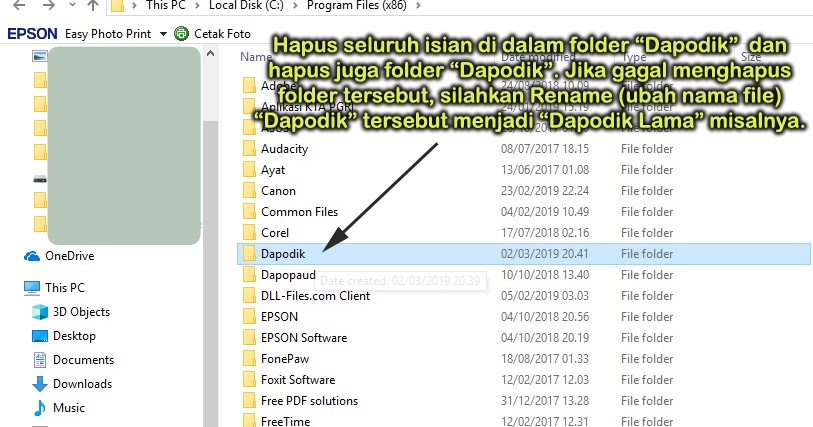
Task: Select the Ayat folder
Action: [273, 170]
